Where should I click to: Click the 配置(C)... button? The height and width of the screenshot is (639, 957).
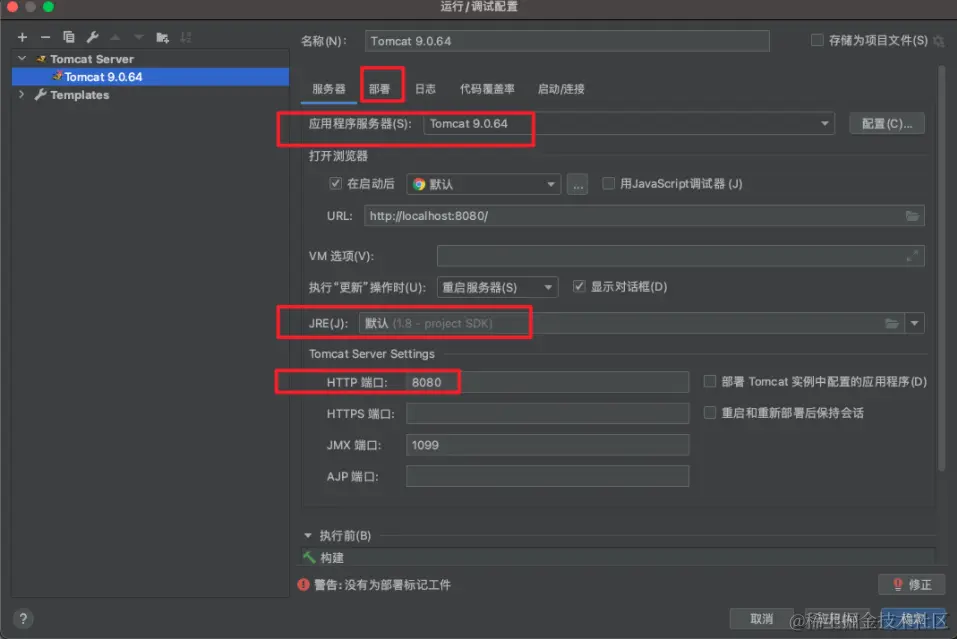887,123
